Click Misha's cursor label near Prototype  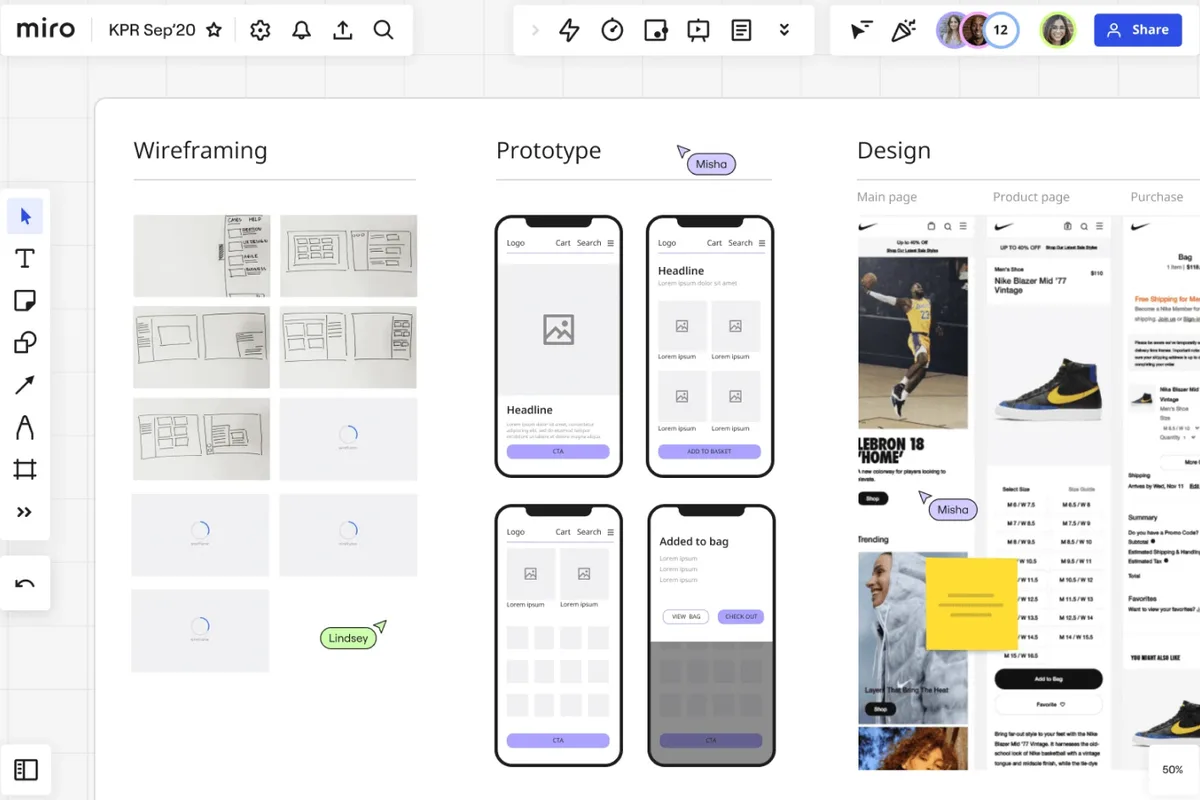coord(711,164)
